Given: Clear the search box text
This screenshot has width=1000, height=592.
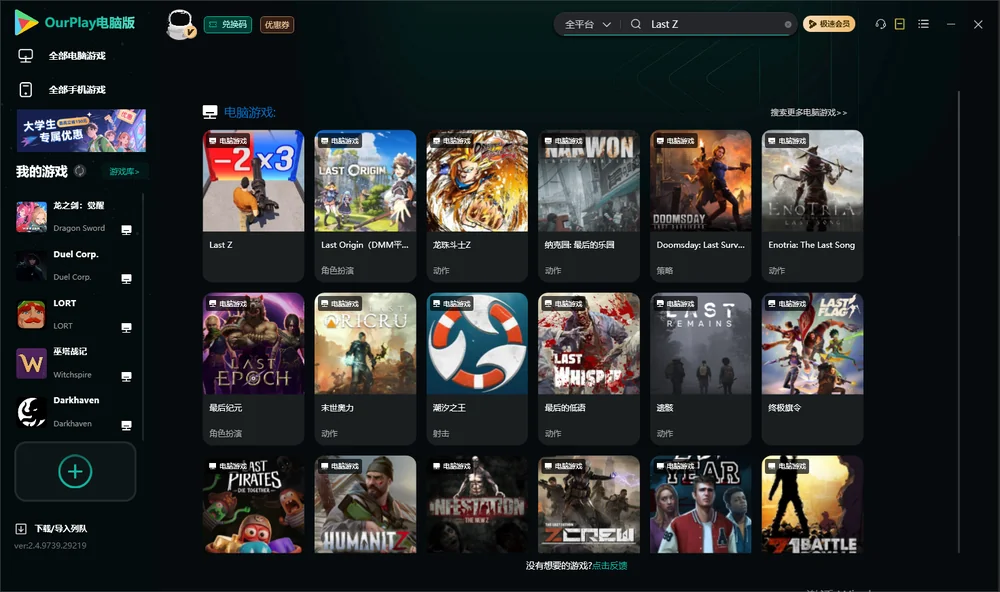Looking at the screenshot, I should tap(788, 24).
